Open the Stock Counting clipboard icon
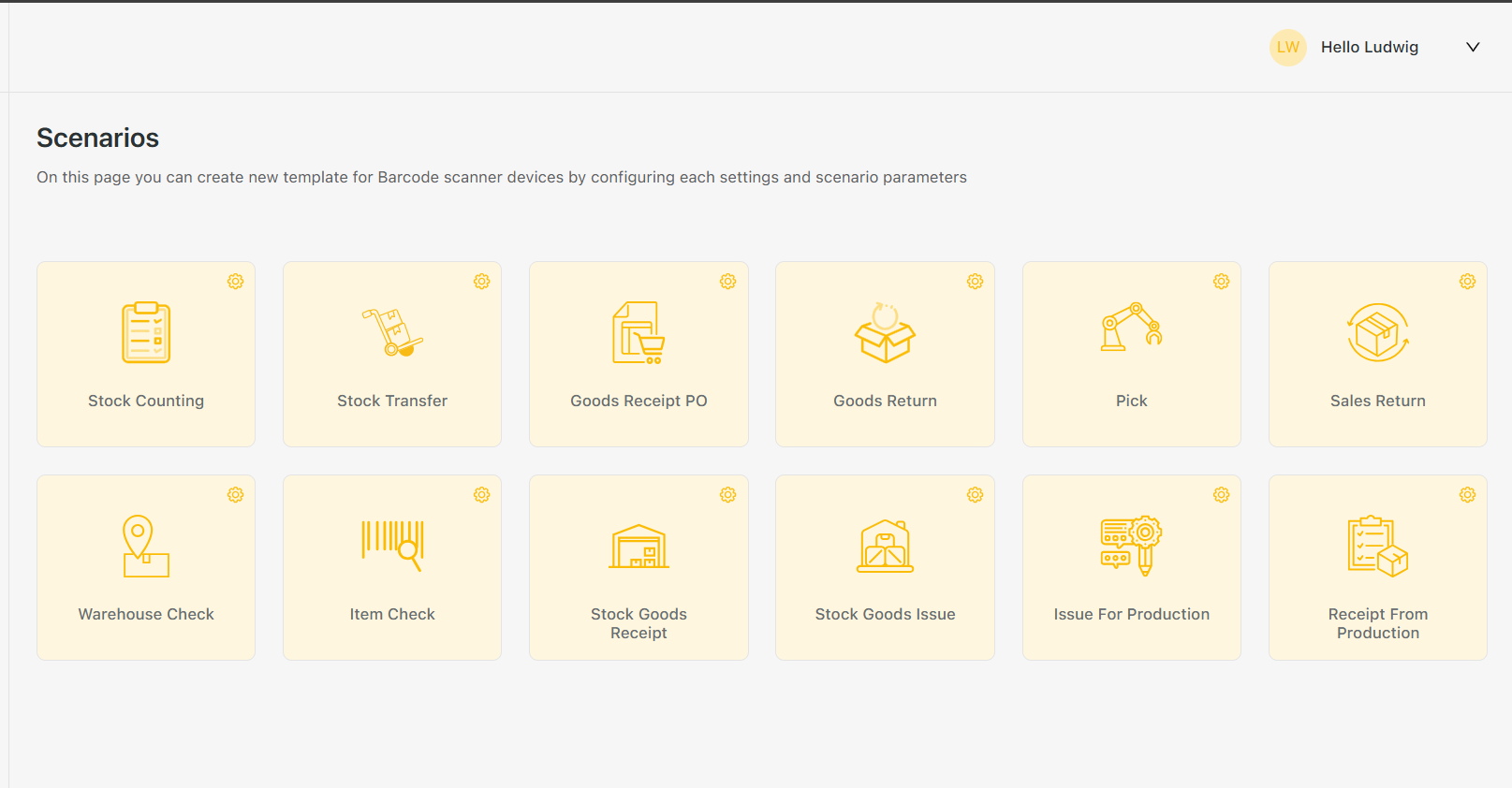Viewport: 1512px width, 788px height. [x=146, y=332]
